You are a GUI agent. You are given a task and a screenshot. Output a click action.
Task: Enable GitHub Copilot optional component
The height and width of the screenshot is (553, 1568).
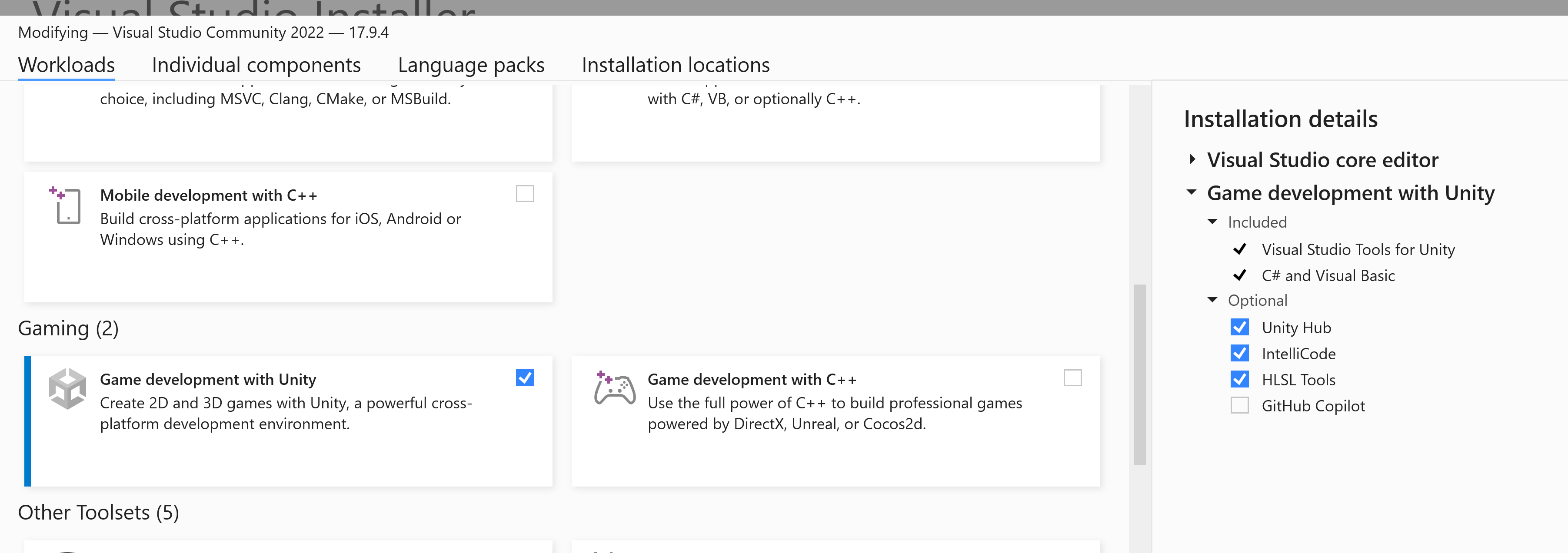pyautogui.click(x=1240, y=405)
